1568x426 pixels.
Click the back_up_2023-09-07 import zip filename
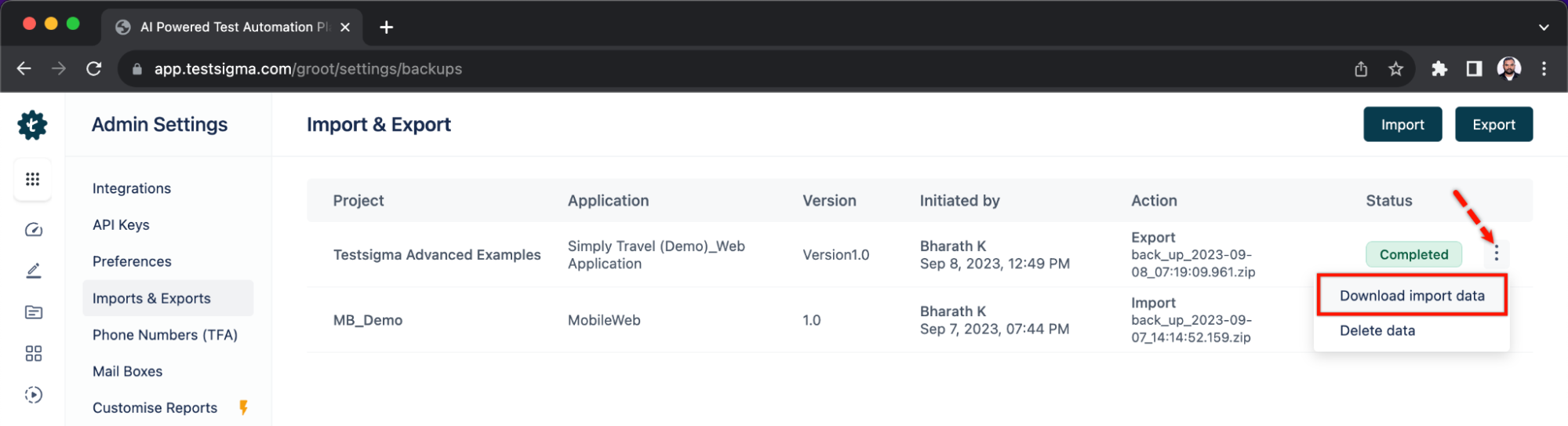(1191, 329)
